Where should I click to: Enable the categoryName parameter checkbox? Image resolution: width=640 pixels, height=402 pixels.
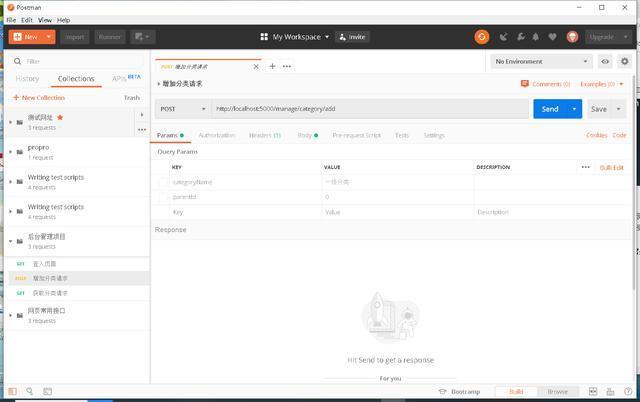click(164, 182)
